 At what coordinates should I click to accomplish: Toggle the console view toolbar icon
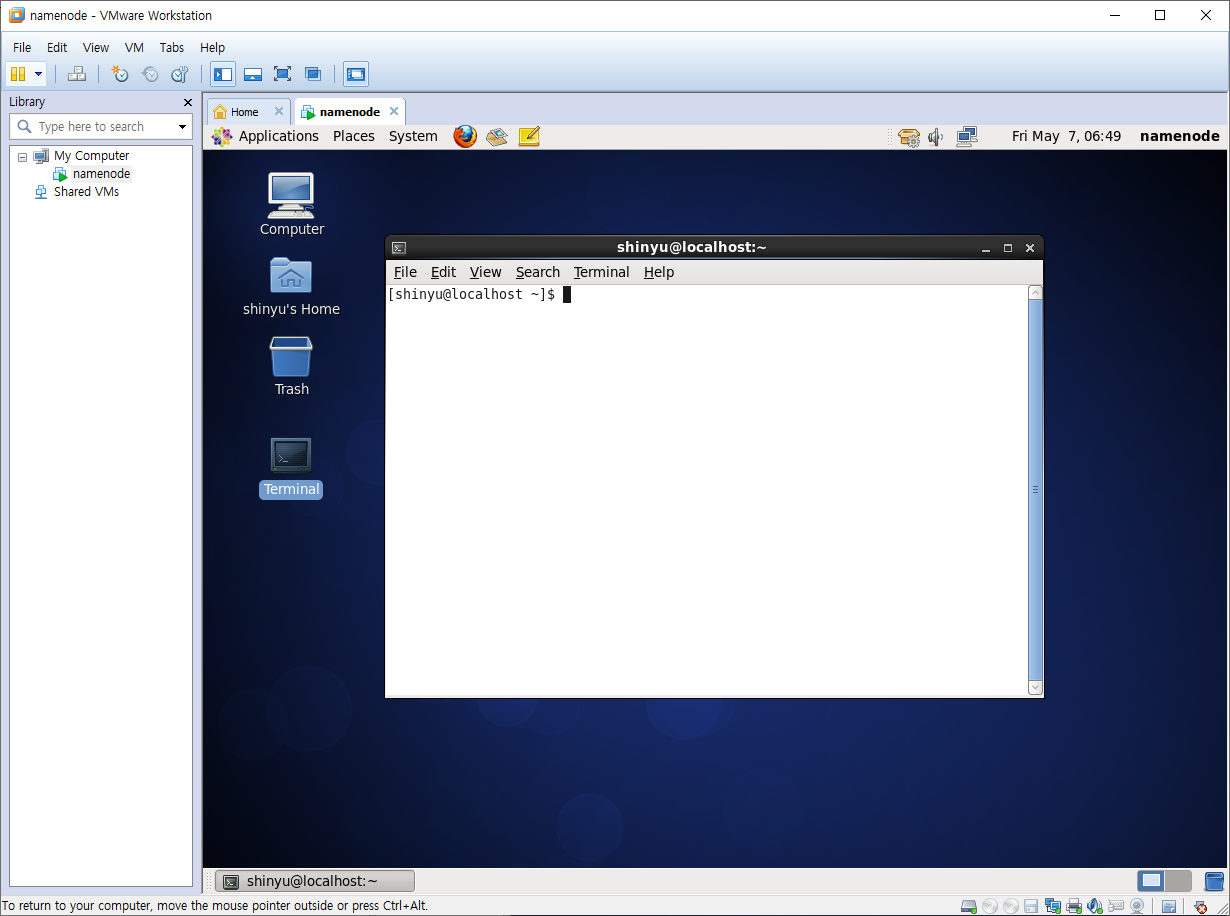point(356,74)
